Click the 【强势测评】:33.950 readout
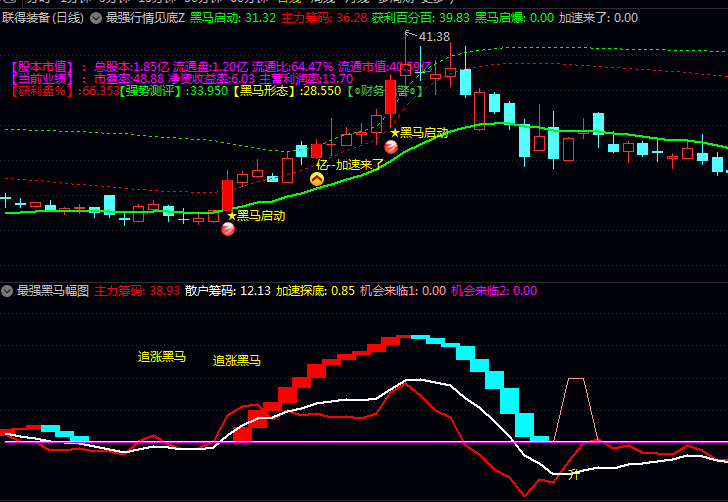Viewport: 728px width, 502px height. point(174,91)
